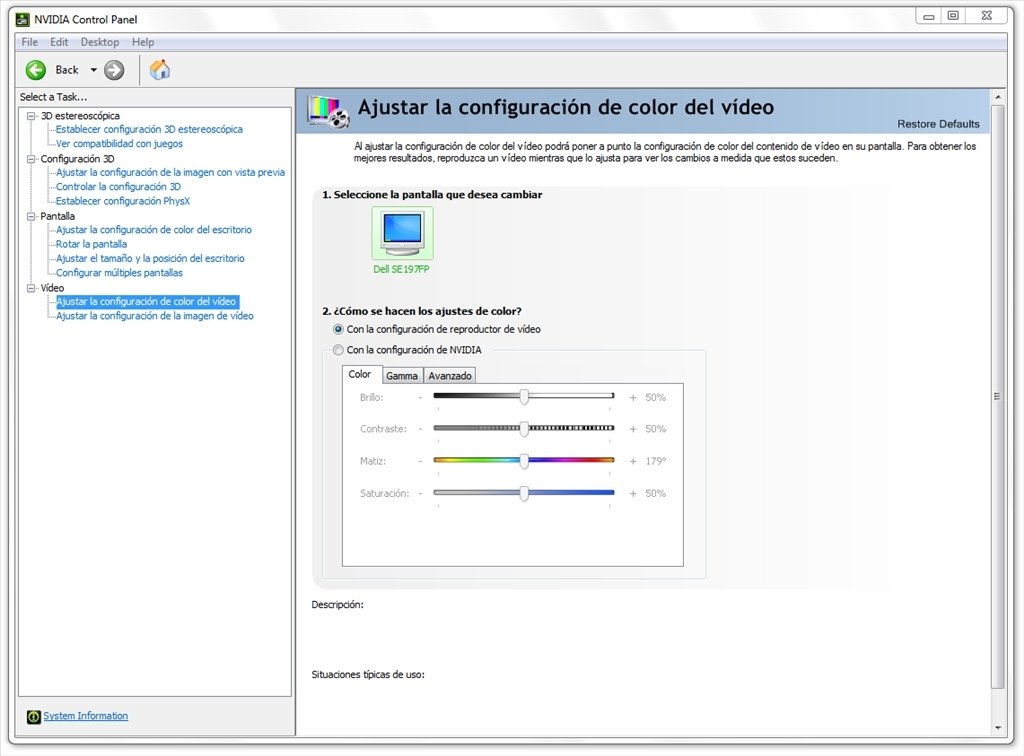Click the Saturación slider handle
Image resolution: width=1024 pixels, height=756 pixels.
point(524,493)
